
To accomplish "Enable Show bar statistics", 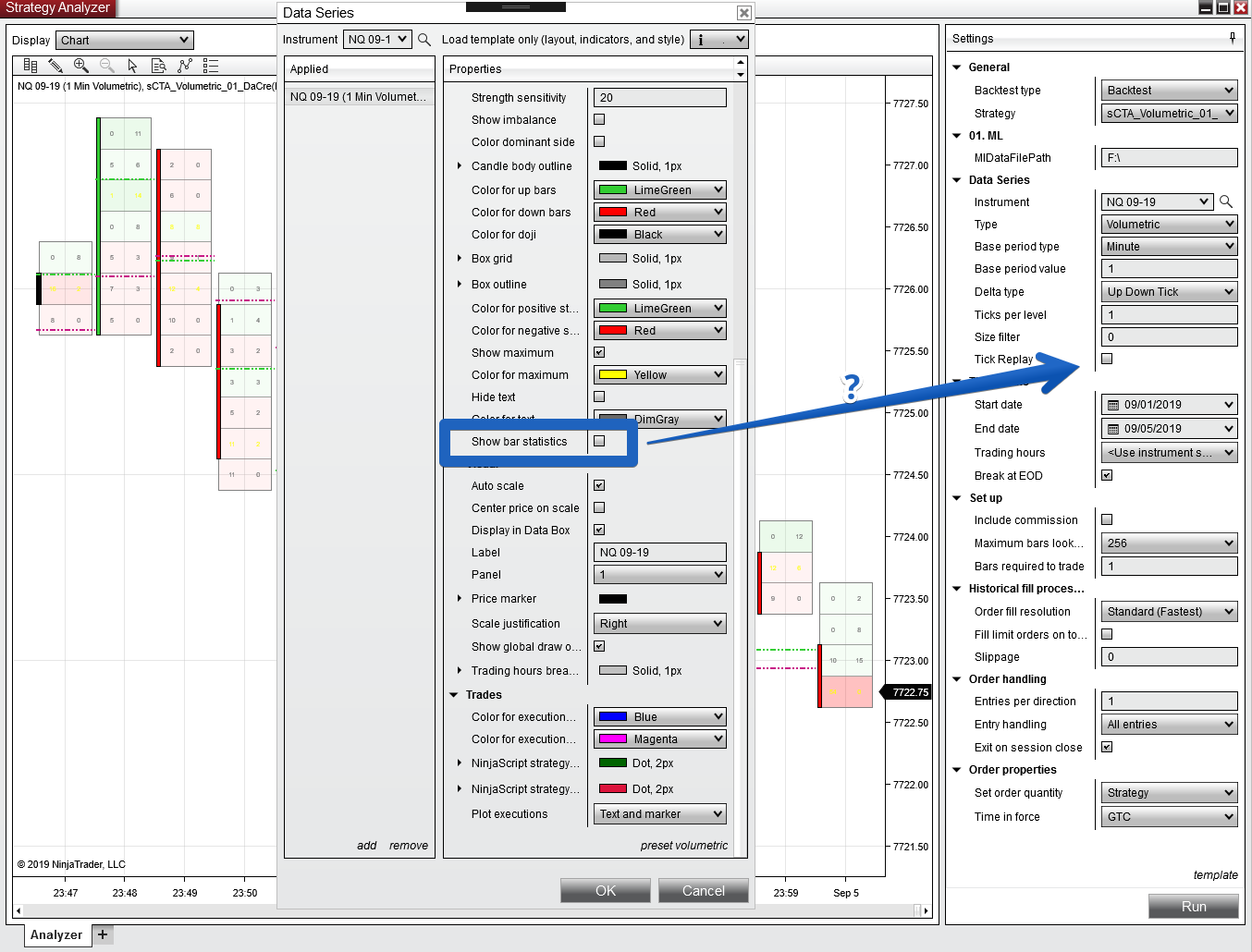I will coord(599,441).
